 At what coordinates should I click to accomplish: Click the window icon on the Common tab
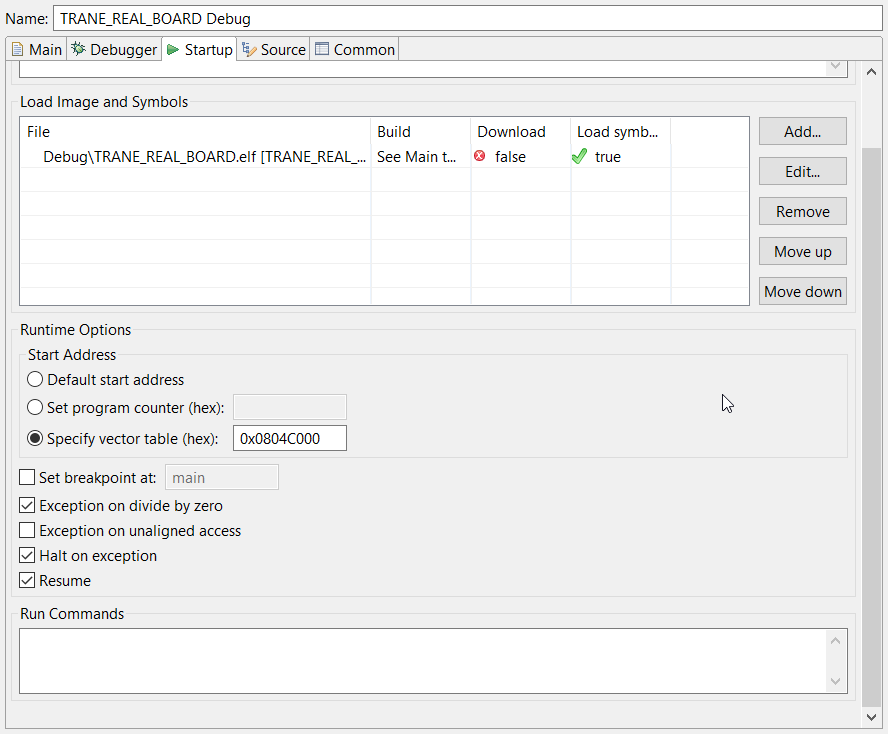pos(321,48)
